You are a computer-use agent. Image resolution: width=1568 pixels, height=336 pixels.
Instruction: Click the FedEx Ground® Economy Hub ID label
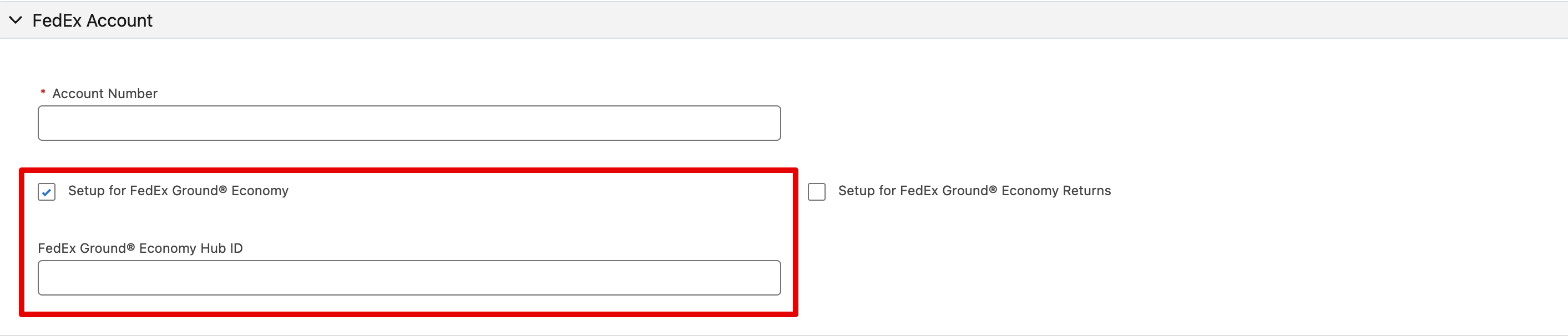point(140,248)
